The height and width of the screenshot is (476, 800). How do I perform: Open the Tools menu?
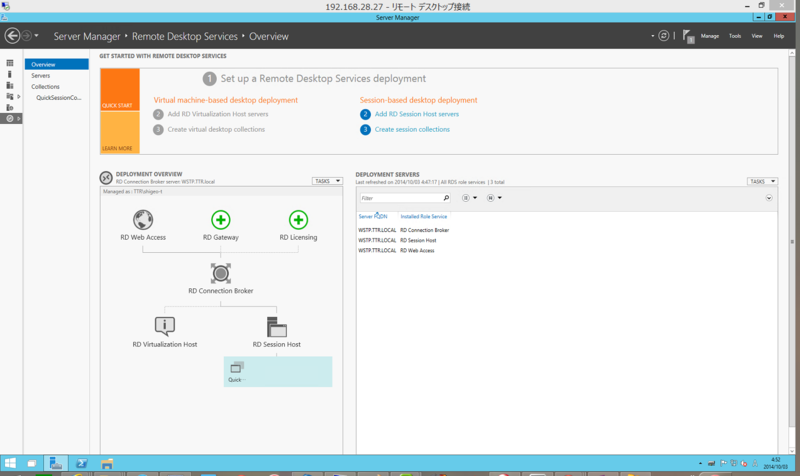click(735, 36)
